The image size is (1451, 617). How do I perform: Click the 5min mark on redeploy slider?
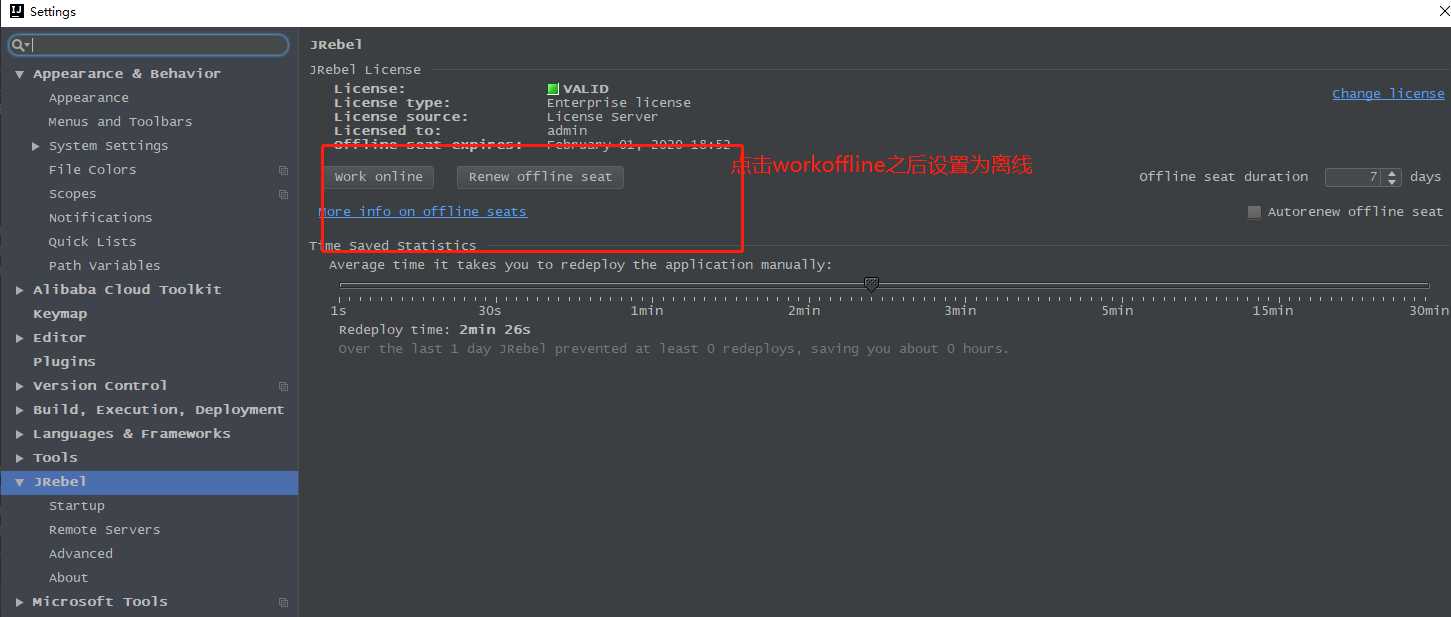pos(1117,311)
